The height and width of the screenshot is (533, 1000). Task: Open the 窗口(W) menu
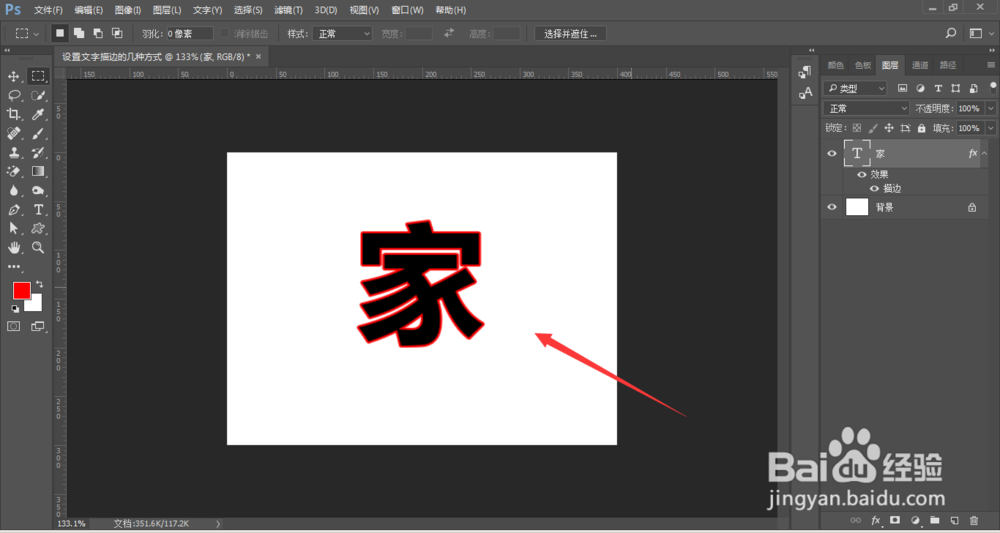coord(407,10)
